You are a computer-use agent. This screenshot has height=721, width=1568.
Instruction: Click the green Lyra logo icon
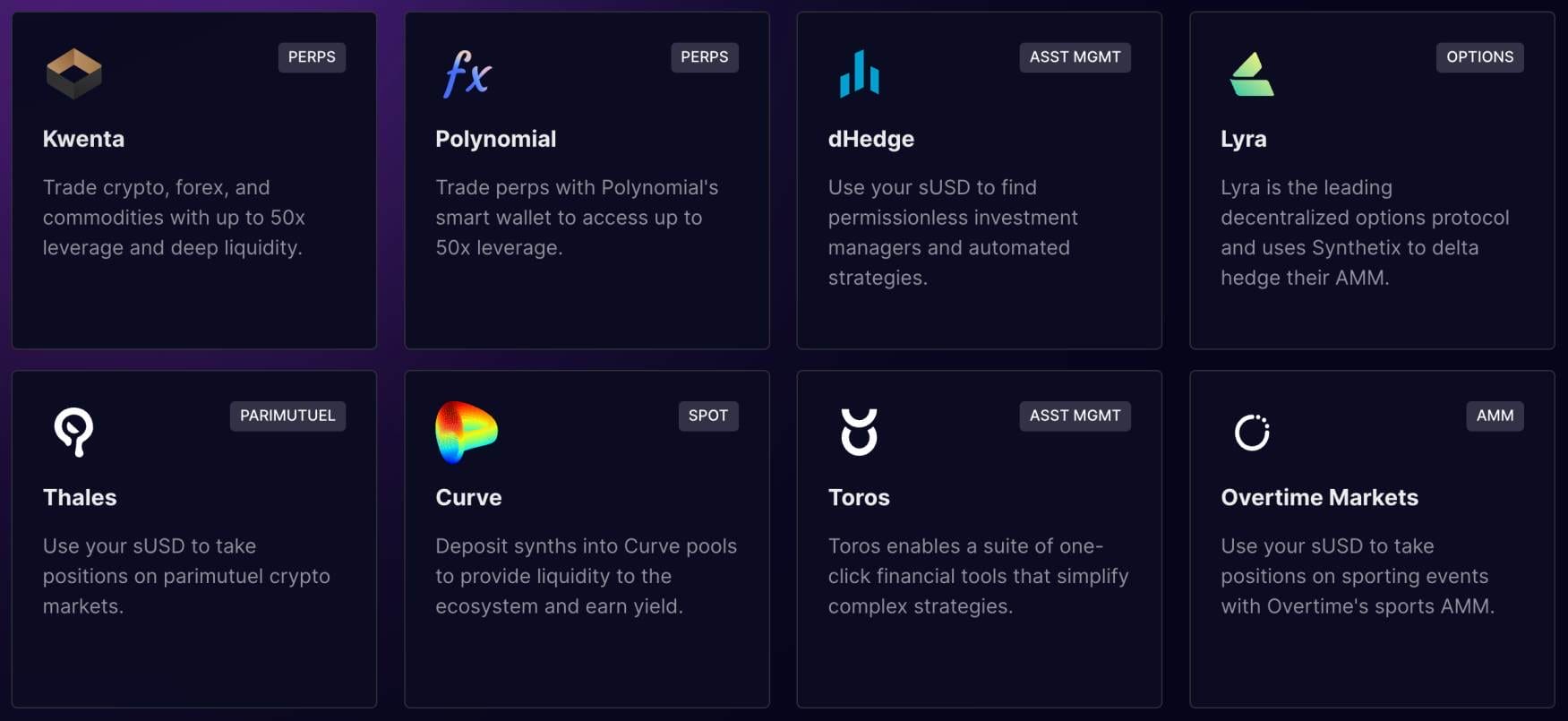pos(1251,74)
